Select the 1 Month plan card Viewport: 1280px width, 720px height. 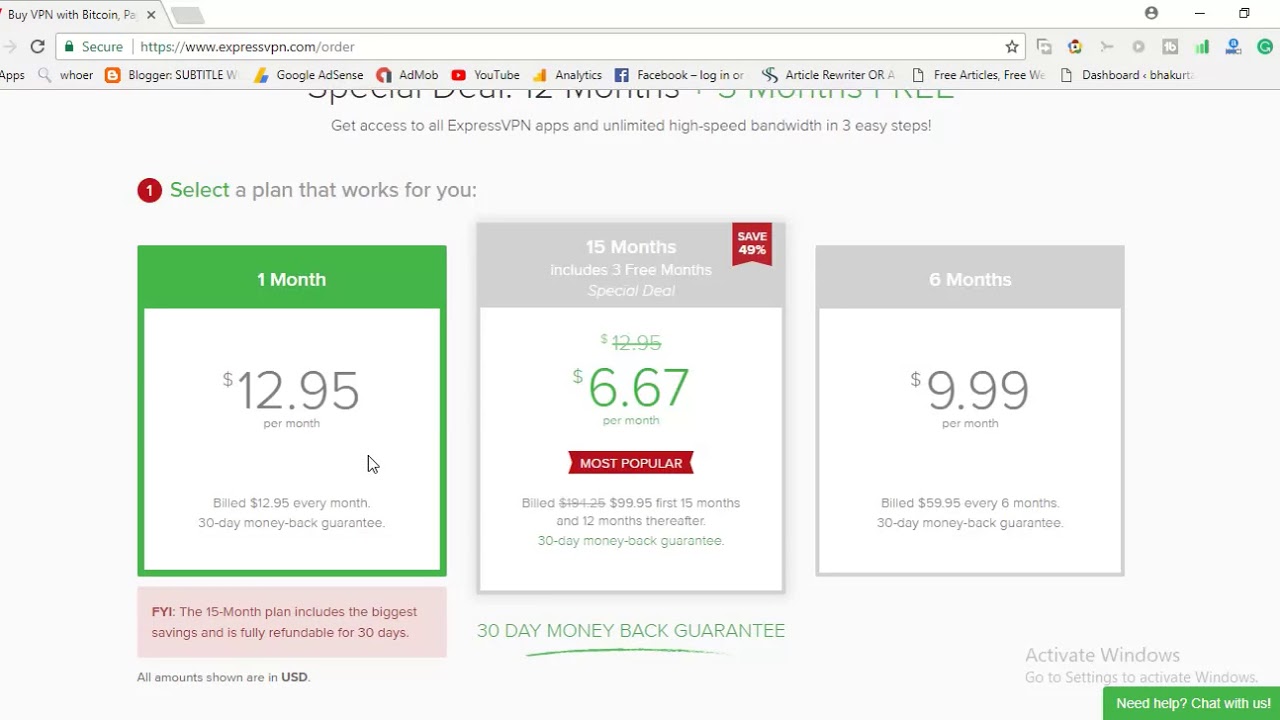(292, 411)
